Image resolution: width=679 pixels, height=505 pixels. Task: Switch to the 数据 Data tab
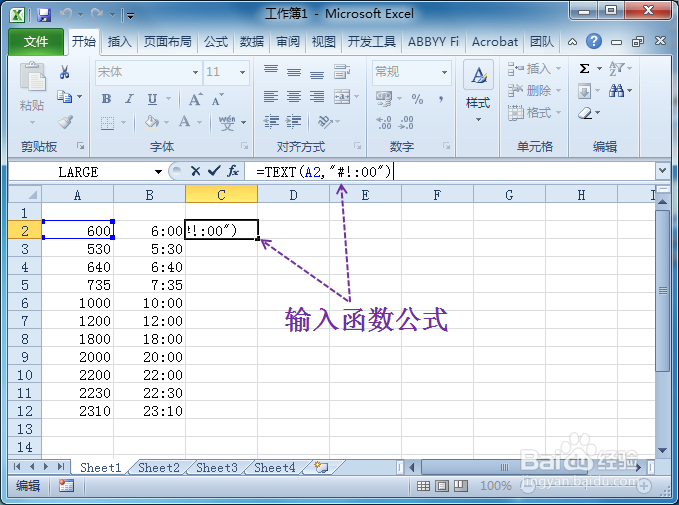coord(252,42)
